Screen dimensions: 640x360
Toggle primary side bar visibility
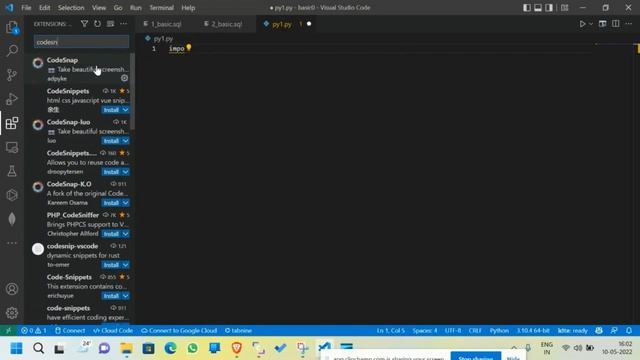tap(527, 8)
